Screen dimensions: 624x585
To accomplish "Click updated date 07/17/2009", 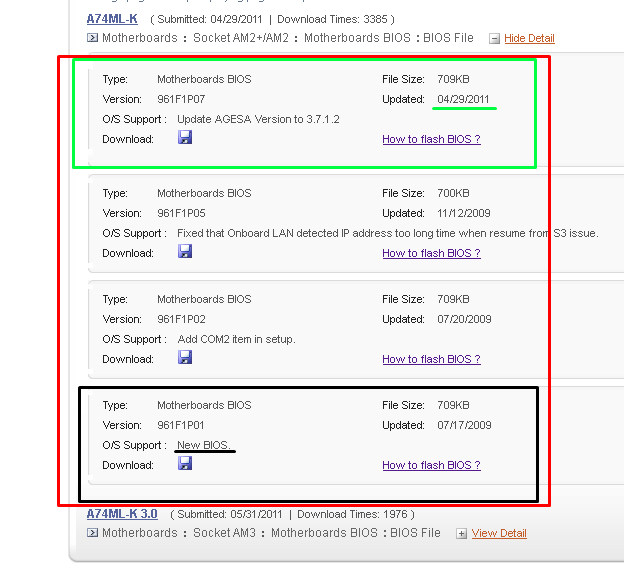I will 464,425.
